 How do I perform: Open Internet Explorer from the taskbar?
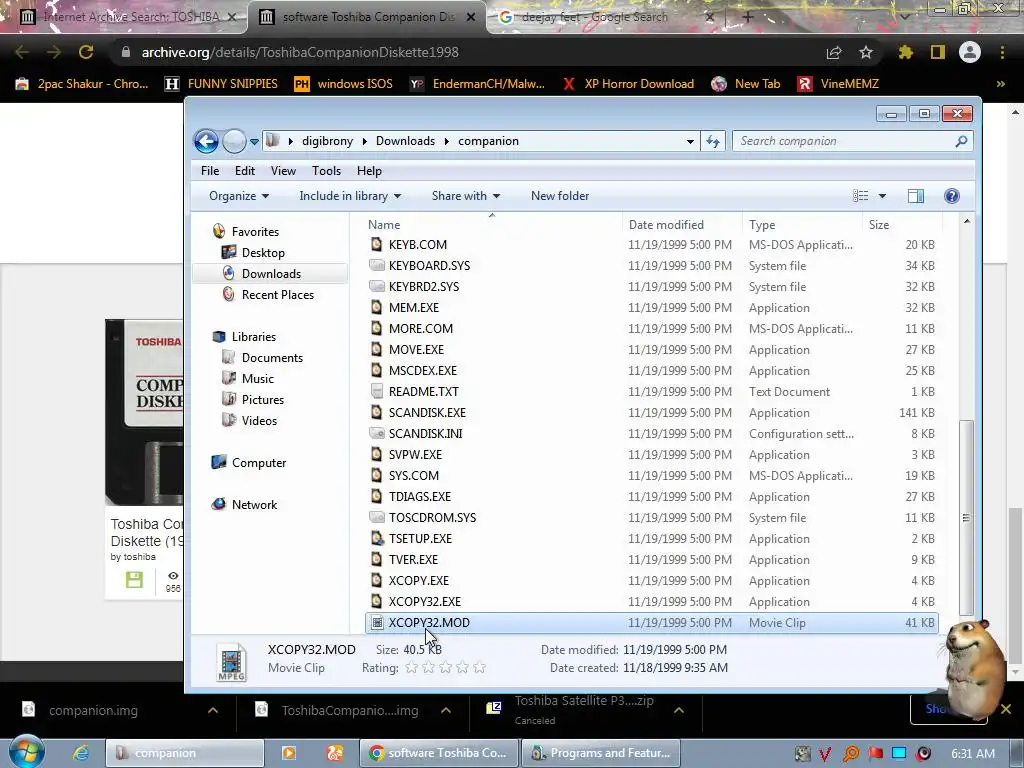click(80, 753)
